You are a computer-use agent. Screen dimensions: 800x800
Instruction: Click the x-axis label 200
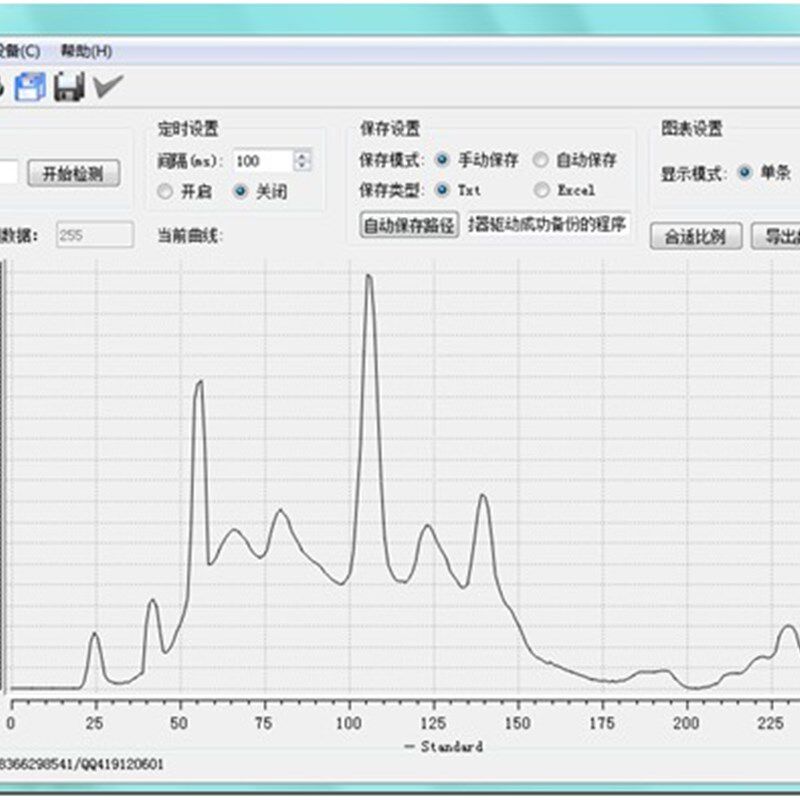click(686, 723)
